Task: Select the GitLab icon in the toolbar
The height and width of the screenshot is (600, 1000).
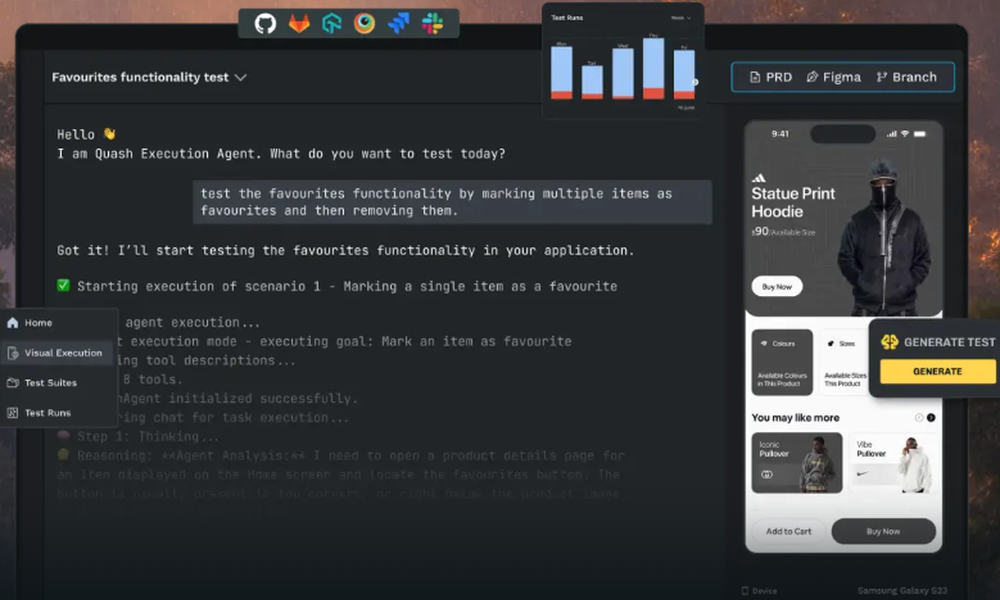Action: pos(297,22)
